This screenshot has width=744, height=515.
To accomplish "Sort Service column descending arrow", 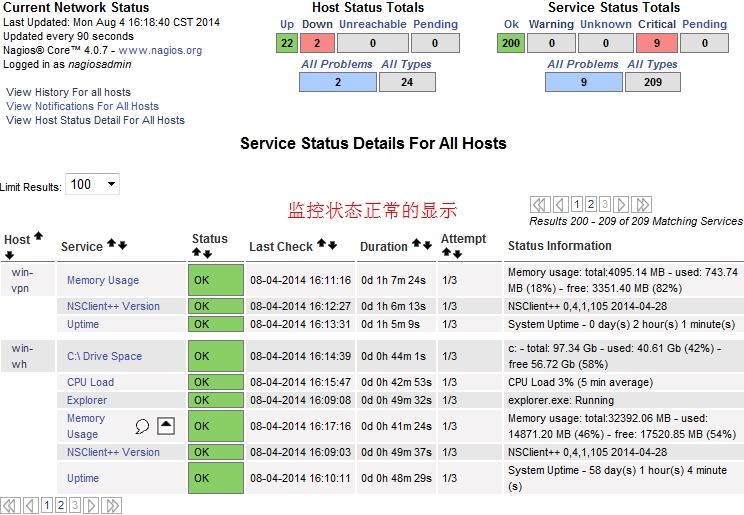I will 122,245.
